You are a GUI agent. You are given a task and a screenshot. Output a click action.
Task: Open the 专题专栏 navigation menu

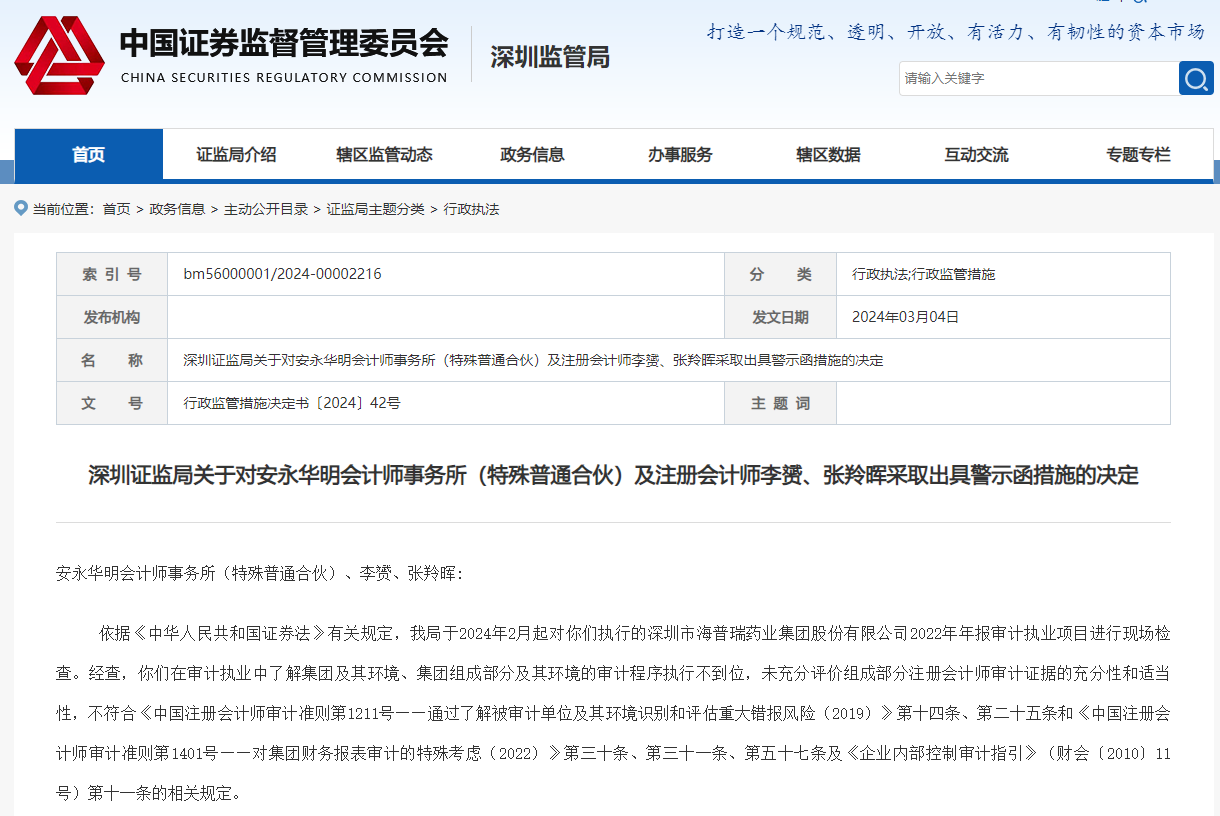click(1138, 154)
